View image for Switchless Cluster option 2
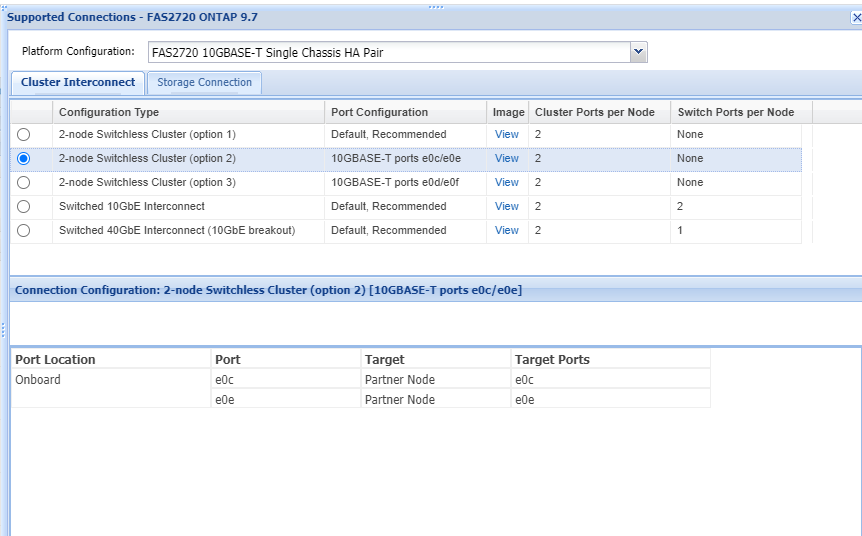 (x=507, y=159)
